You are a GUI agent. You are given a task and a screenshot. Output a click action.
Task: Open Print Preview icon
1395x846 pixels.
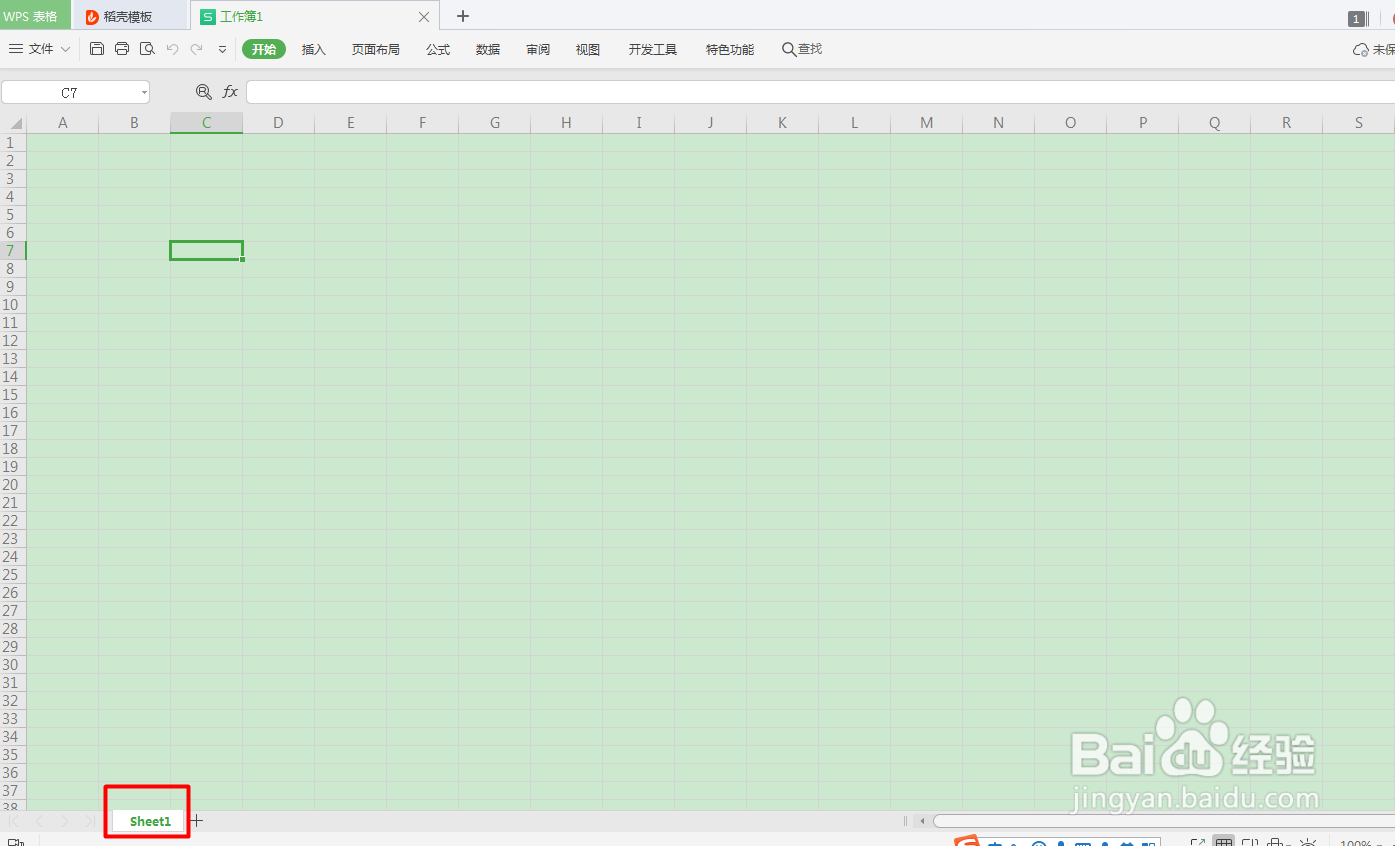click(147, 49)
